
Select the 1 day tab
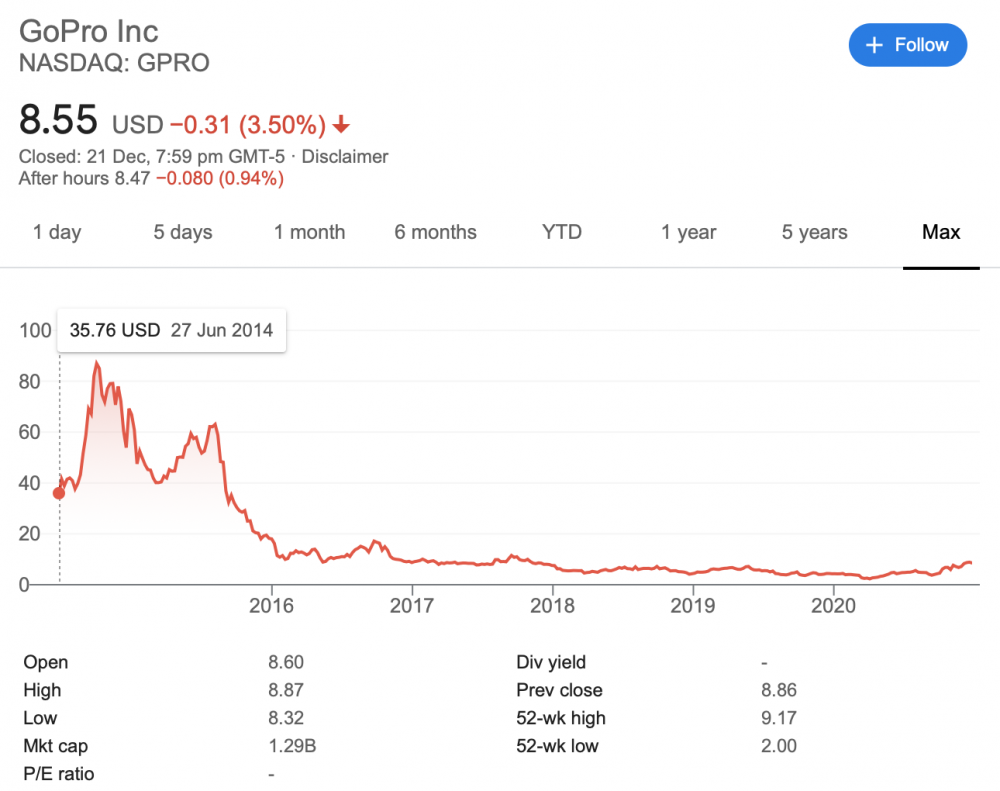coord(57,232)
